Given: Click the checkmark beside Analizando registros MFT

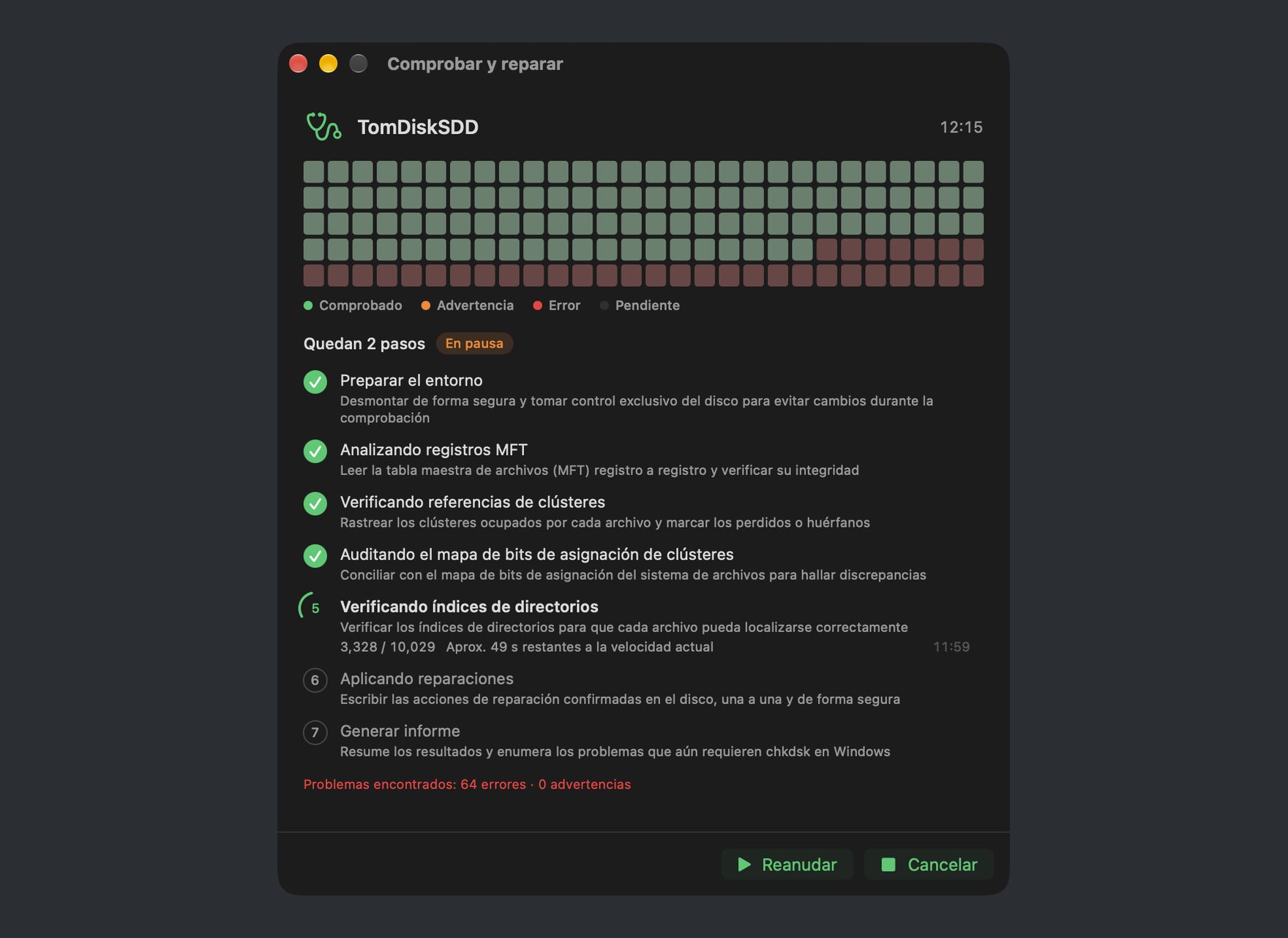Looking at the screenshot, I should 315,451.
